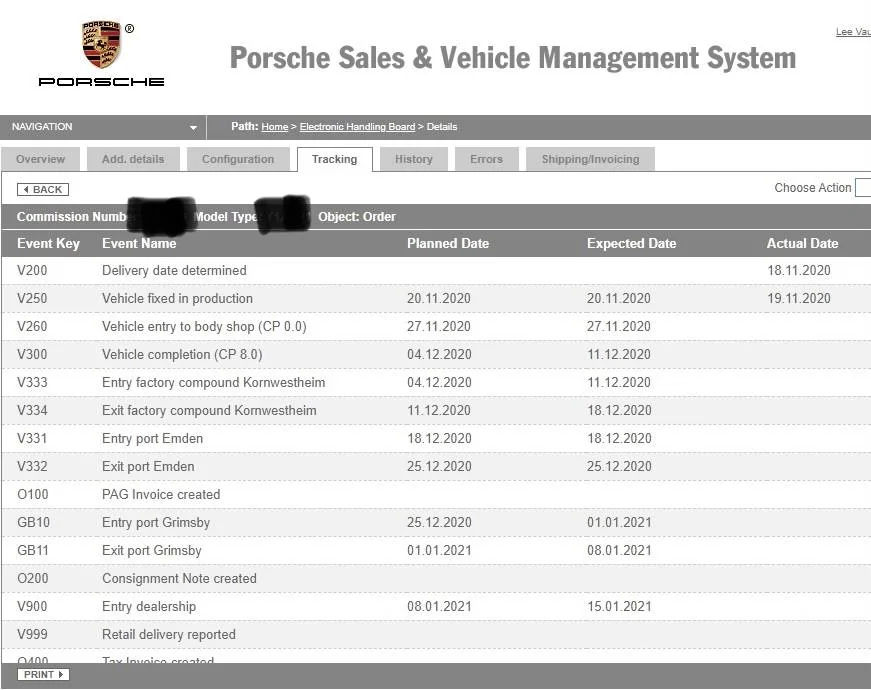
Task: Click the Porsche crest logo
Action: pyautogui.click(x=102, y=45)
